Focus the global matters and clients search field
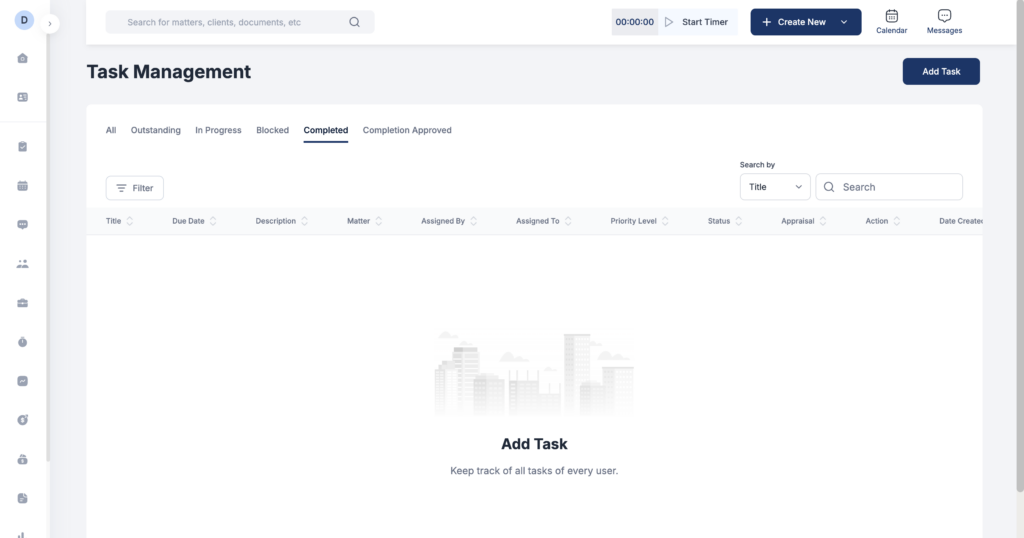 tap(240, 22)
